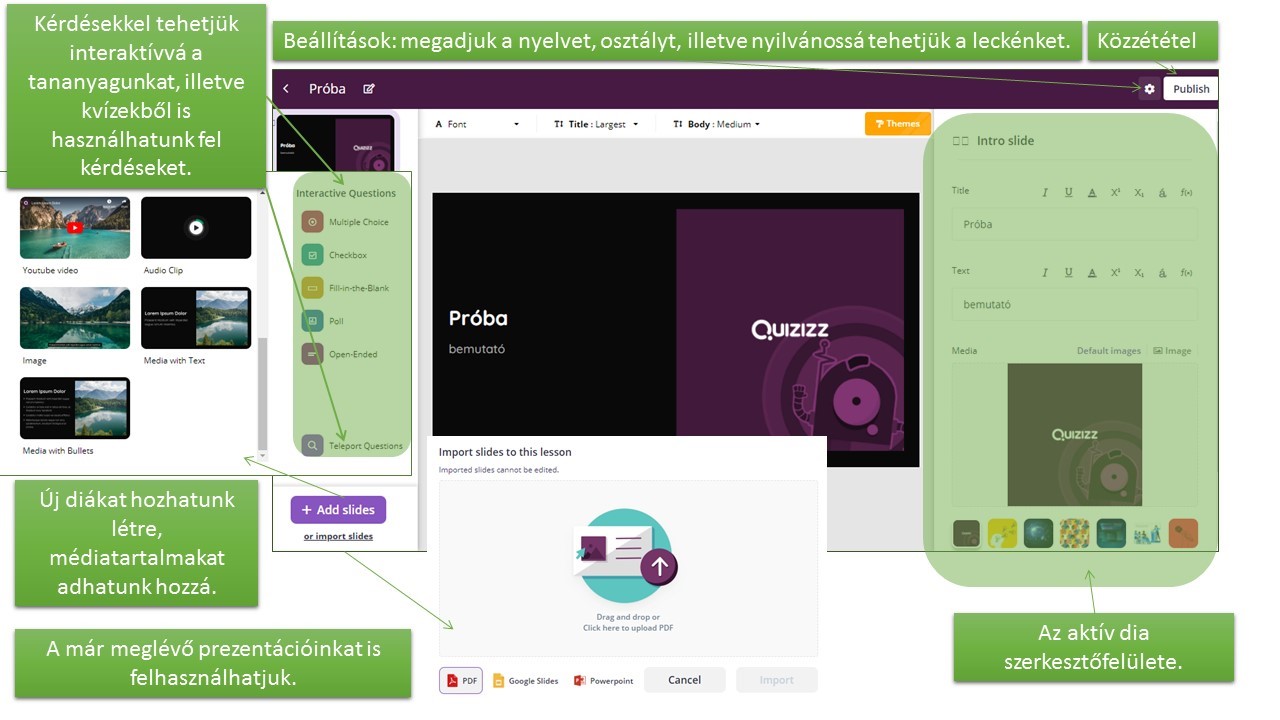The image size is (1280, 720).
Task: Cancel the import slides dialog
Action: pos(685,680)
